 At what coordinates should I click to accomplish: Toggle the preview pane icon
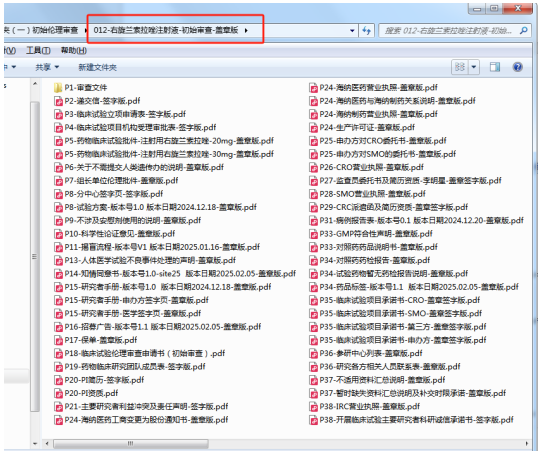coord(495,67)
